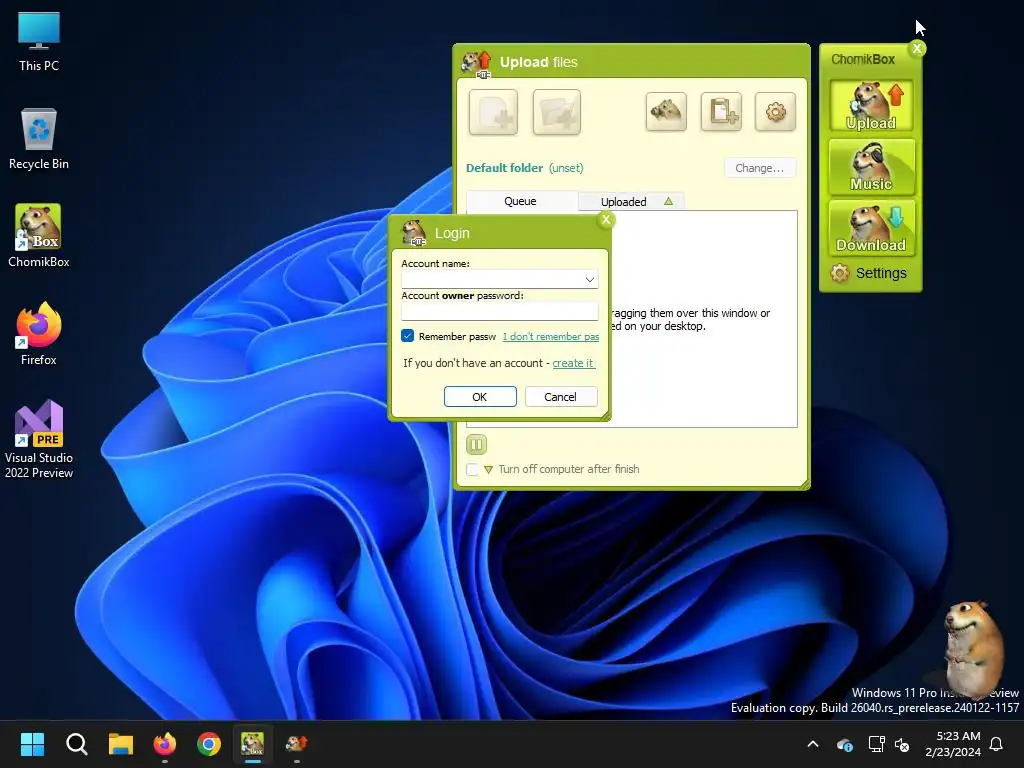Click the hamster account icon in upload toolbar
Viewport: 1024px width, 768px height.
pyautogui.click(x=666, y=112)
